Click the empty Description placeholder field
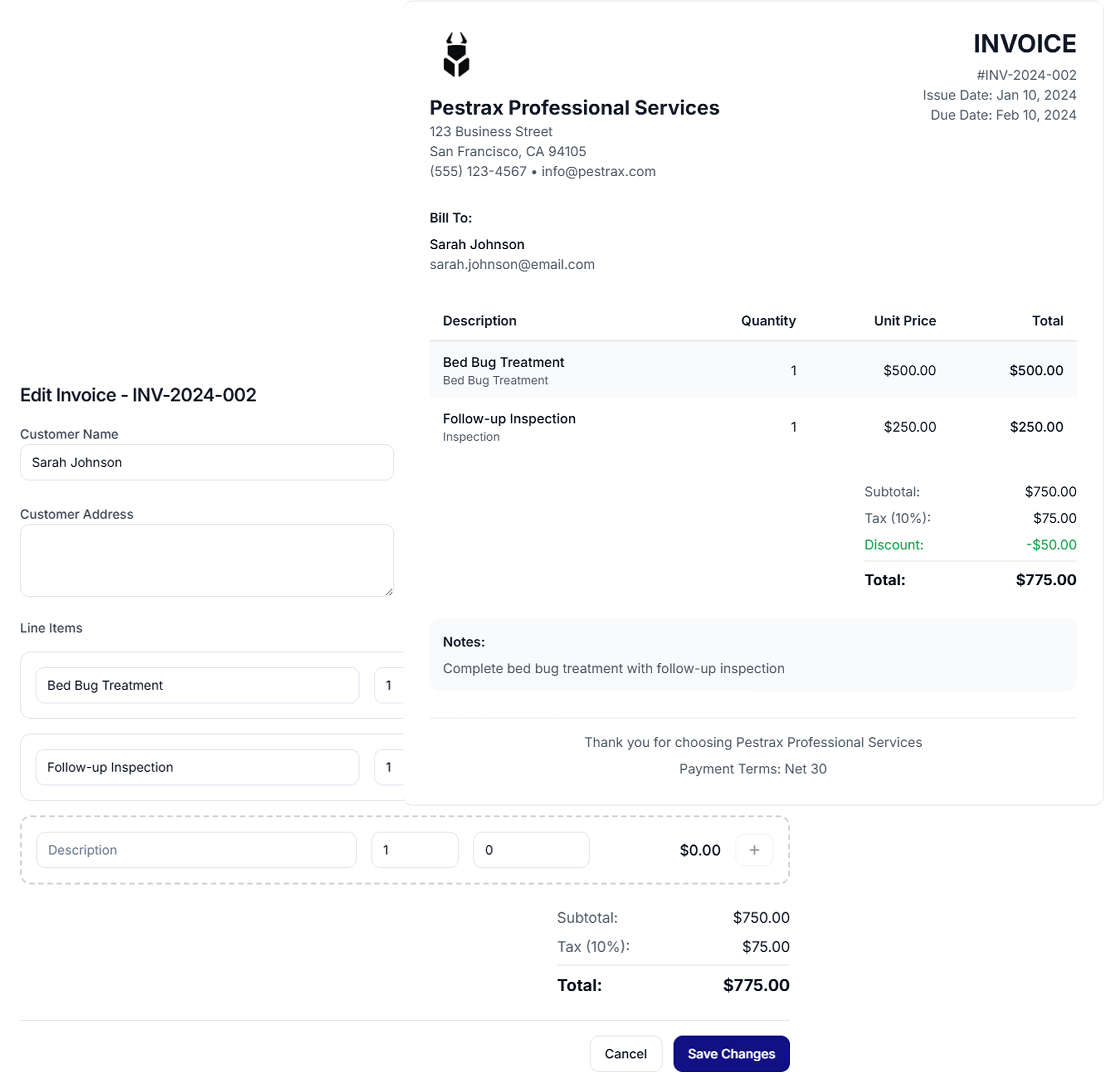 click(x=197, y=850)
